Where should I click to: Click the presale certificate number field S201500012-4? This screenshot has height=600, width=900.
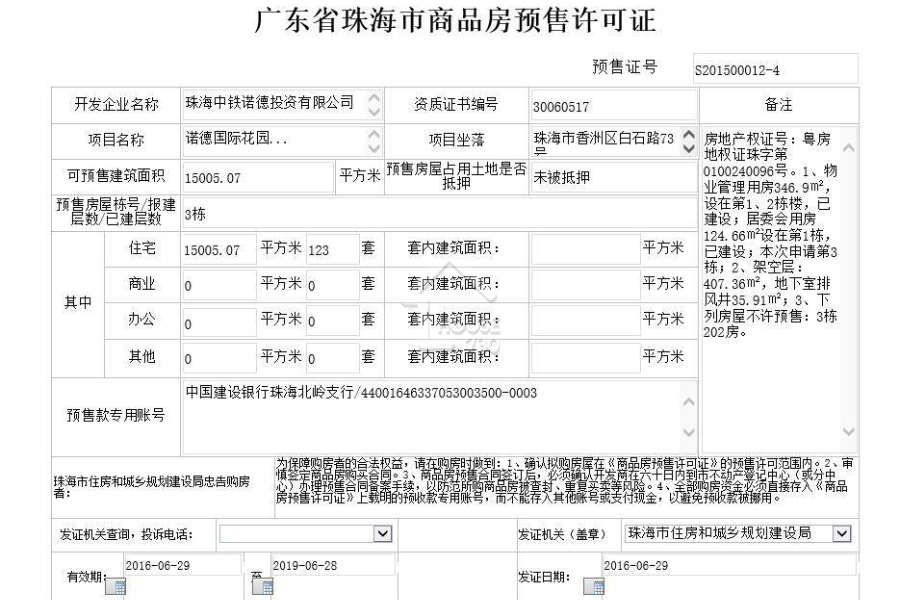coord(775,69)
